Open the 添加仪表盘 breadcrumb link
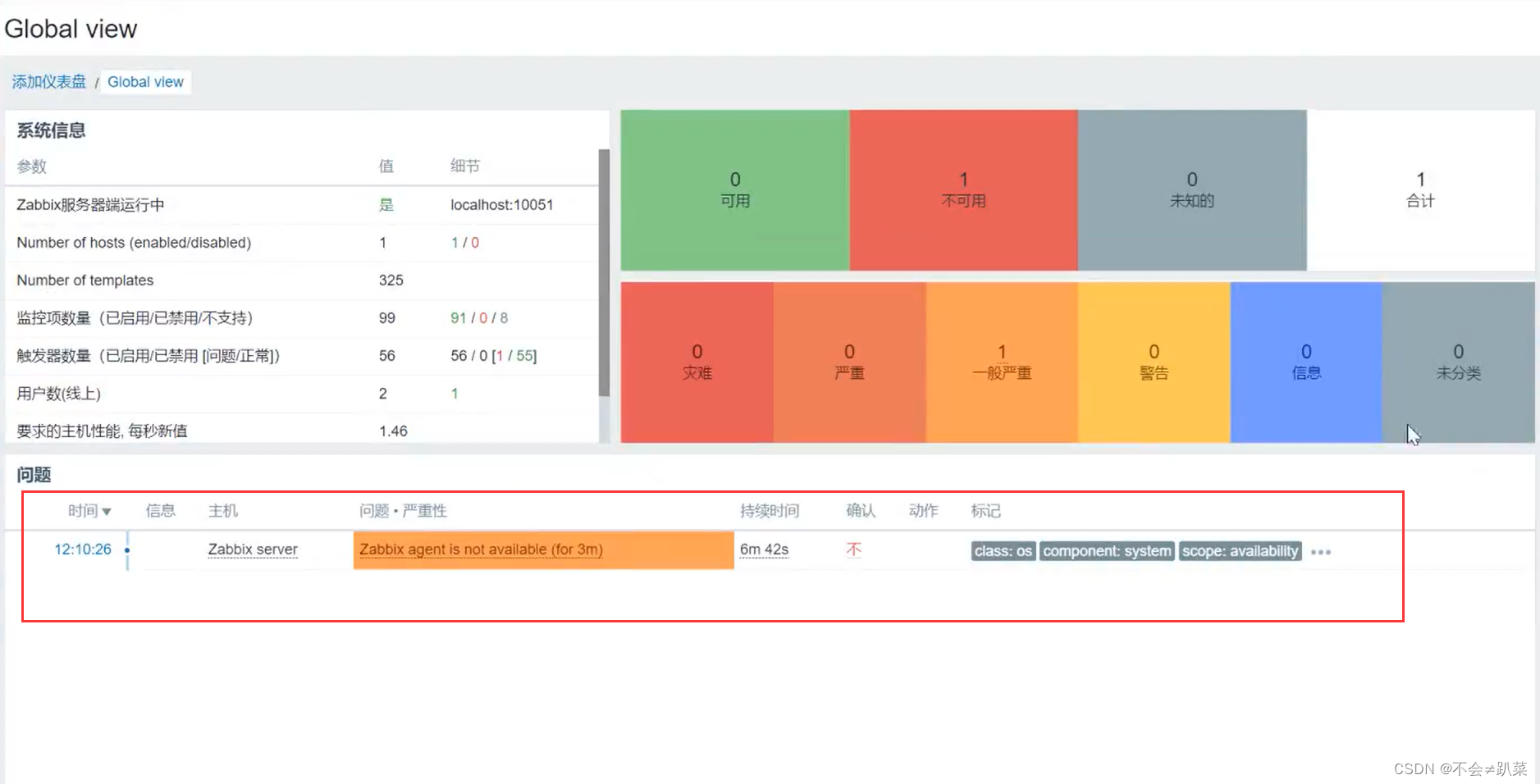1540x784 pixels. [48, 82]
